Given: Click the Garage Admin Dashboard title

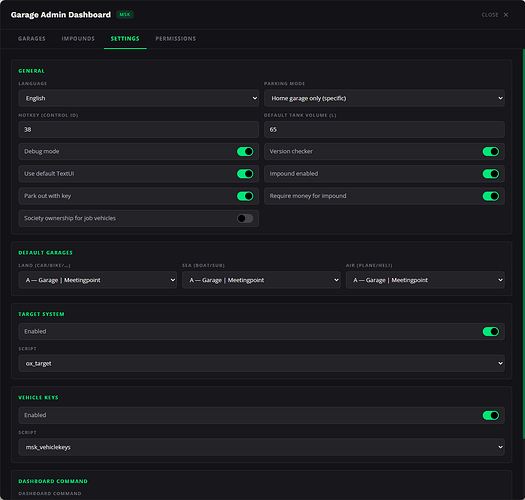Looking at the screenshot, I should [x=61, y=15].
